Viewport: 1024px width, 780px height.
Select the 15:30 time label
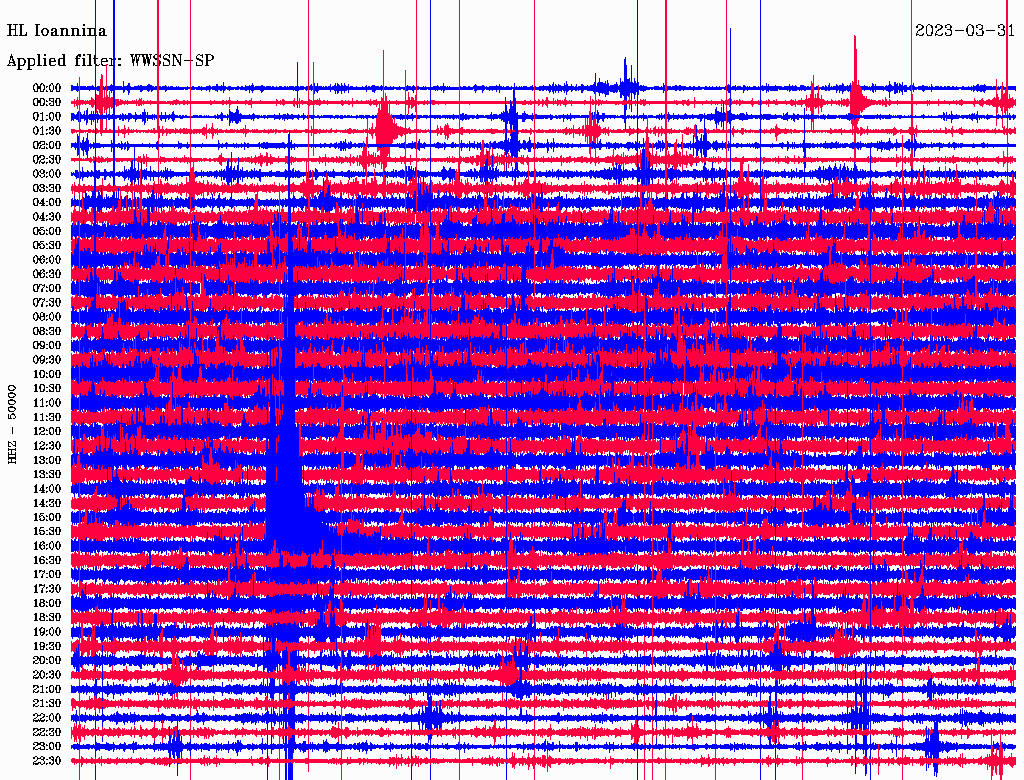47,532
